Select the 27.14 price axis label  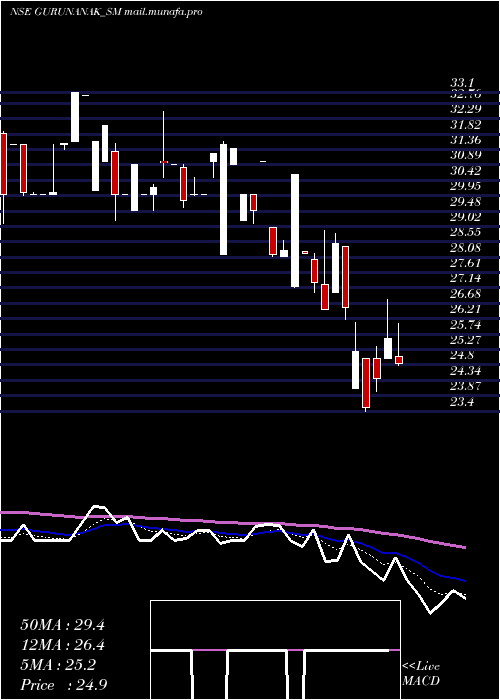(x=466, y=279)
